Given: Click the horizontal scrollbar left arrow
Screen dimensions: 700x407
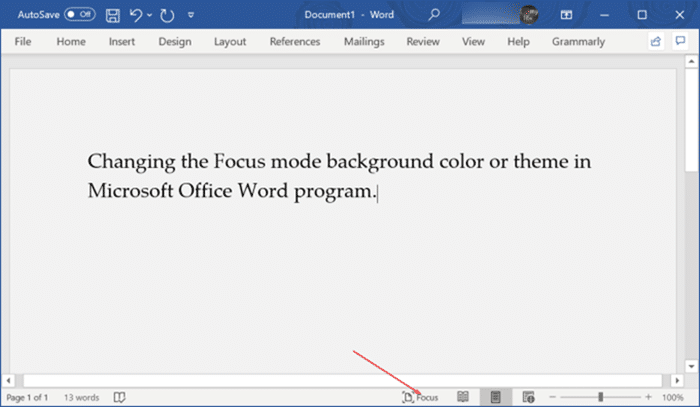Looking at the screenshot, I should (8, 381).
